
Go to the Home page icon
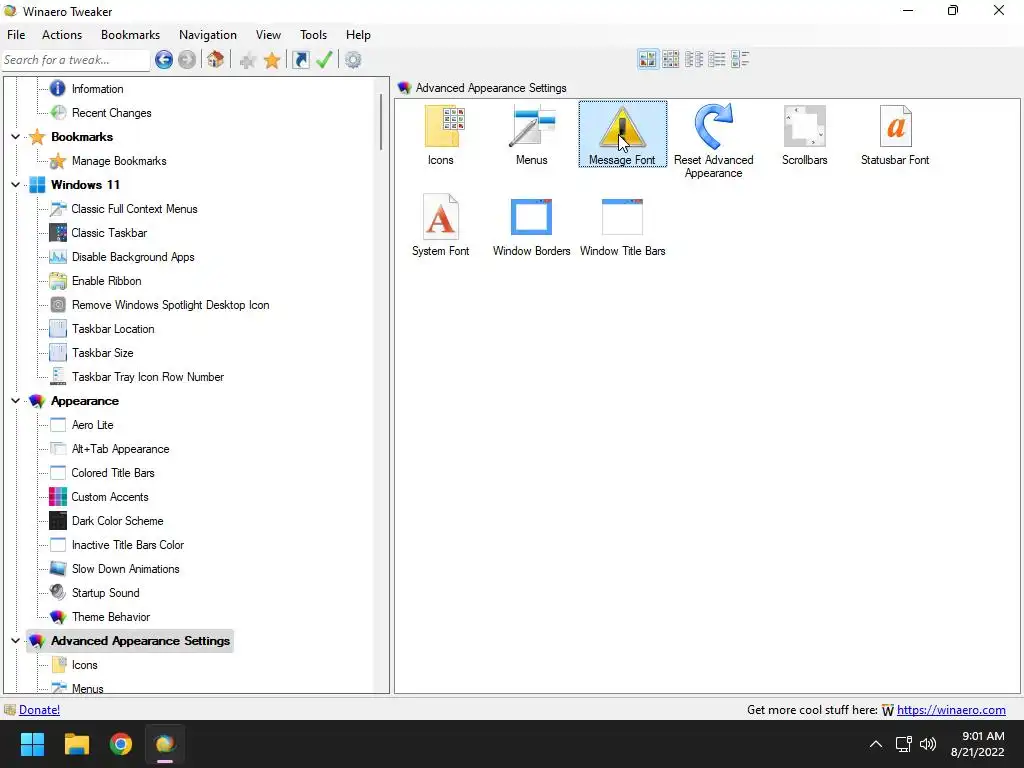216,60
